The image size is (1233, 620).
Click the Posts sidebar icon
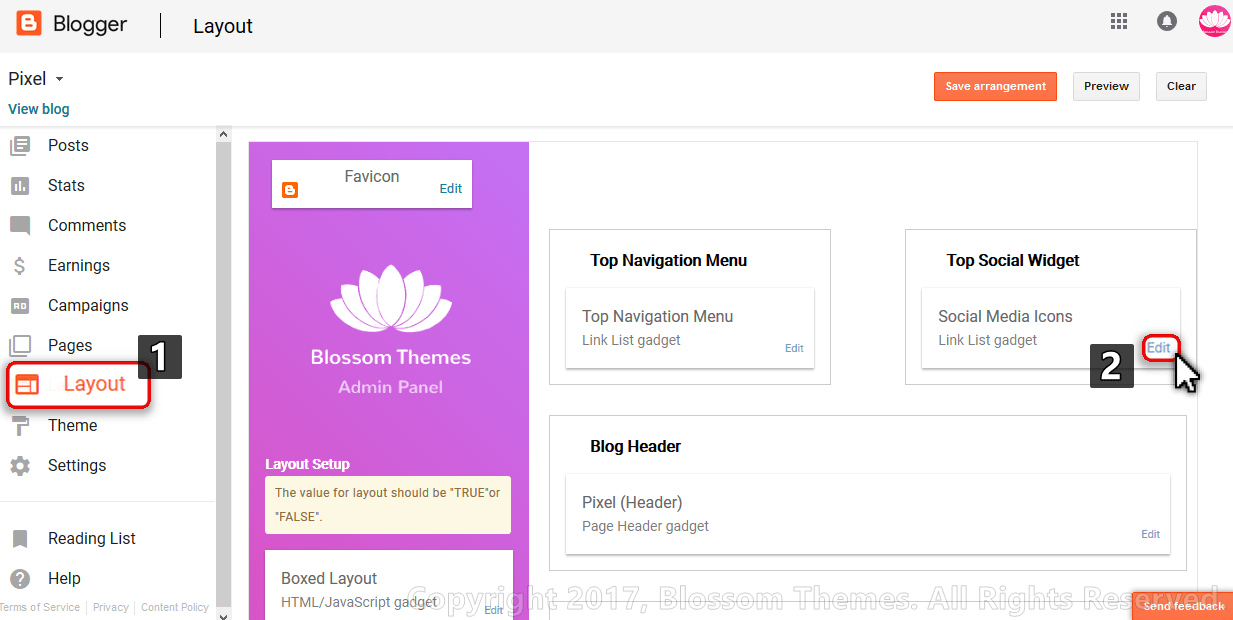pos(20,146)
